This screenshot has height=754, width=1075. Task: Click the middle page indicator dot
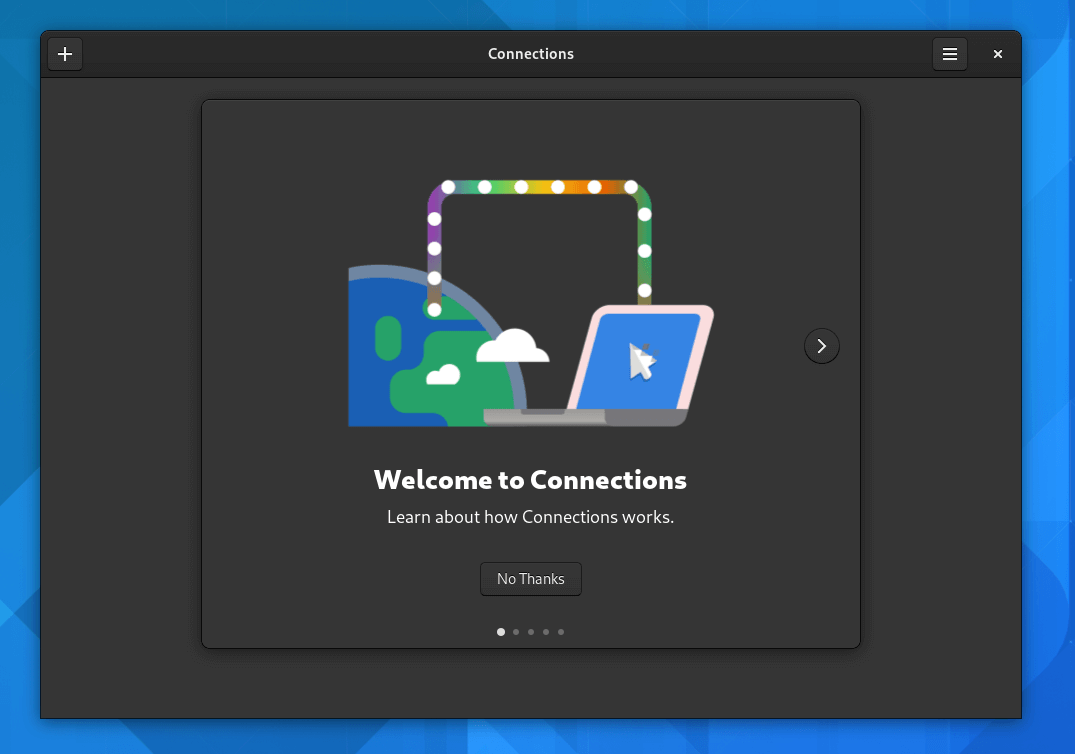531,631
